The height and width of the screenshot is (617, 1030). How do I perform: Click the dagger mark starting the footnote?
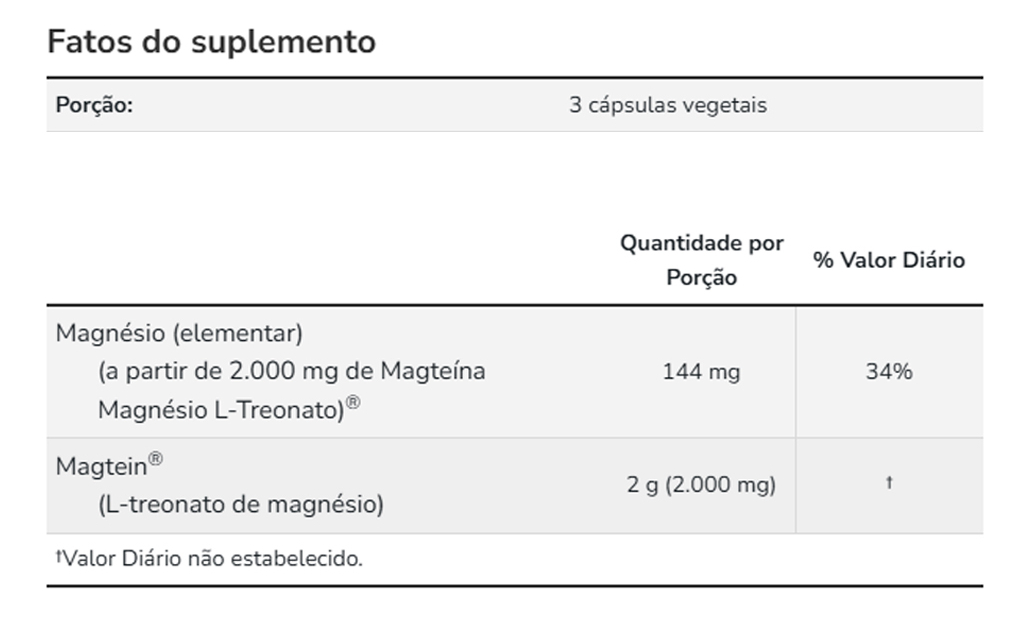59,555
